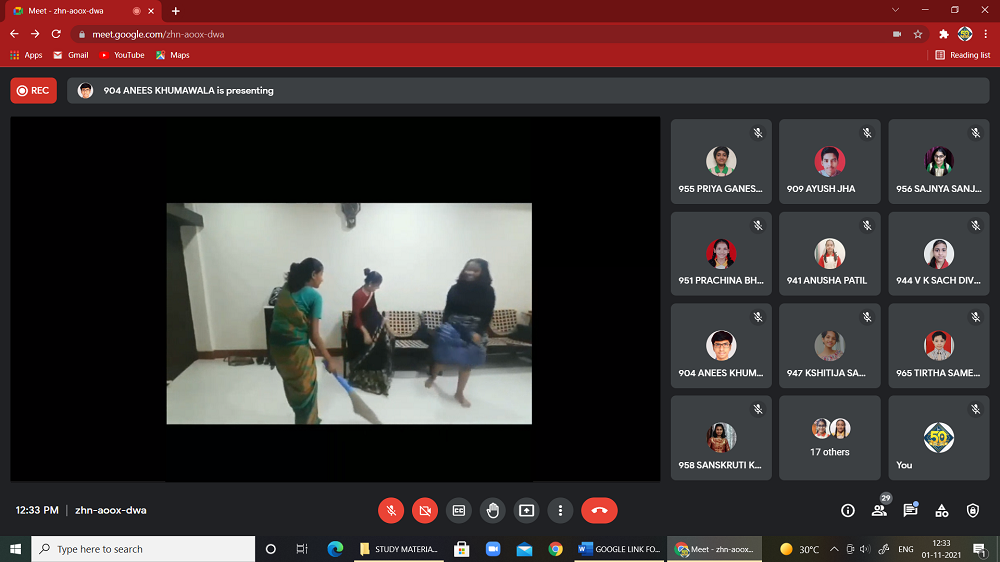This screenshot has height=562, width=1000.
Task: Open the Reading list button
Action: click(963, 55)
